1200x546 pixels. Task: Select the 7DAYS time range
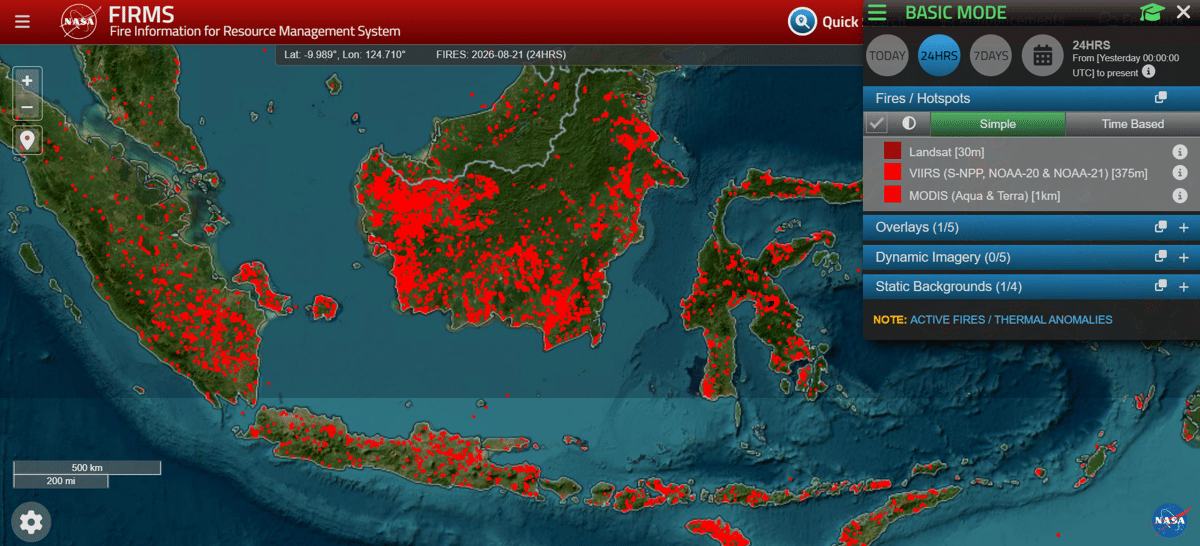[990, 56]
